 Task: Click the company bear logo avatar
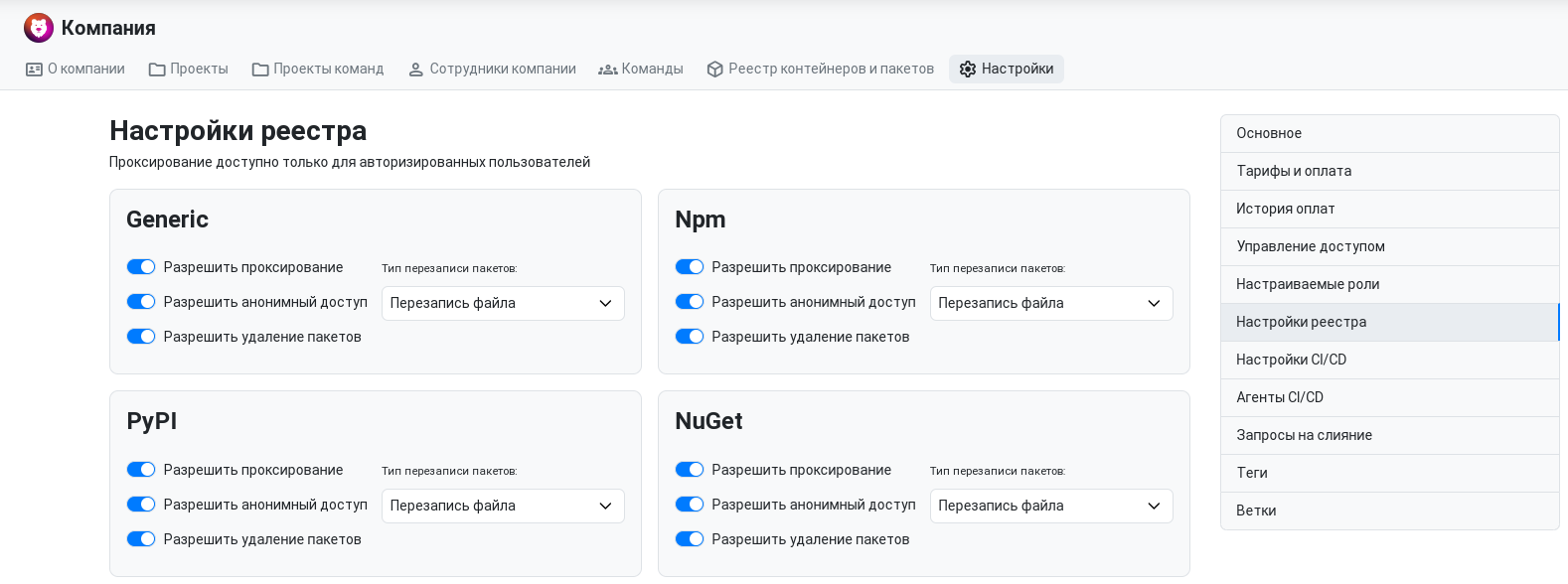coord(39,28)
